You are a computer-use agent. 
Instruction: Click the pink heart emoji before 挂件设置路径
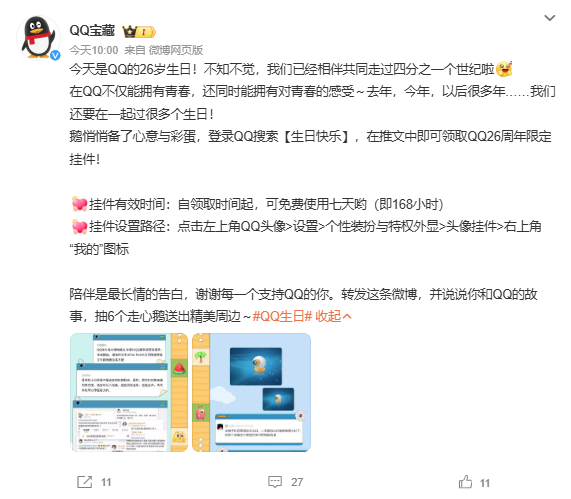click(x=79, y=227)
